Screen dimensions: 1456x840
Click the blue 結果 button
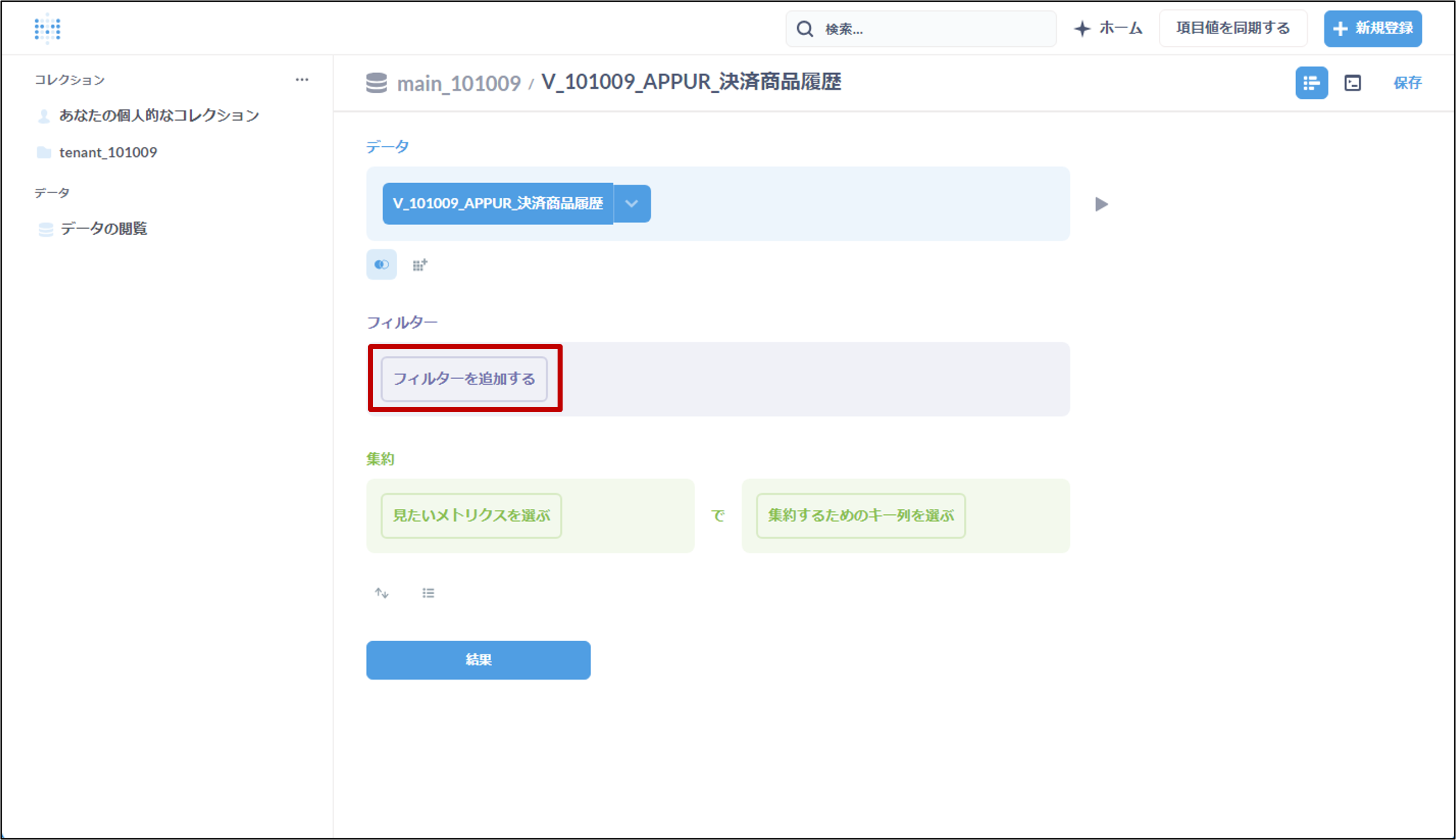pos(478,660)
